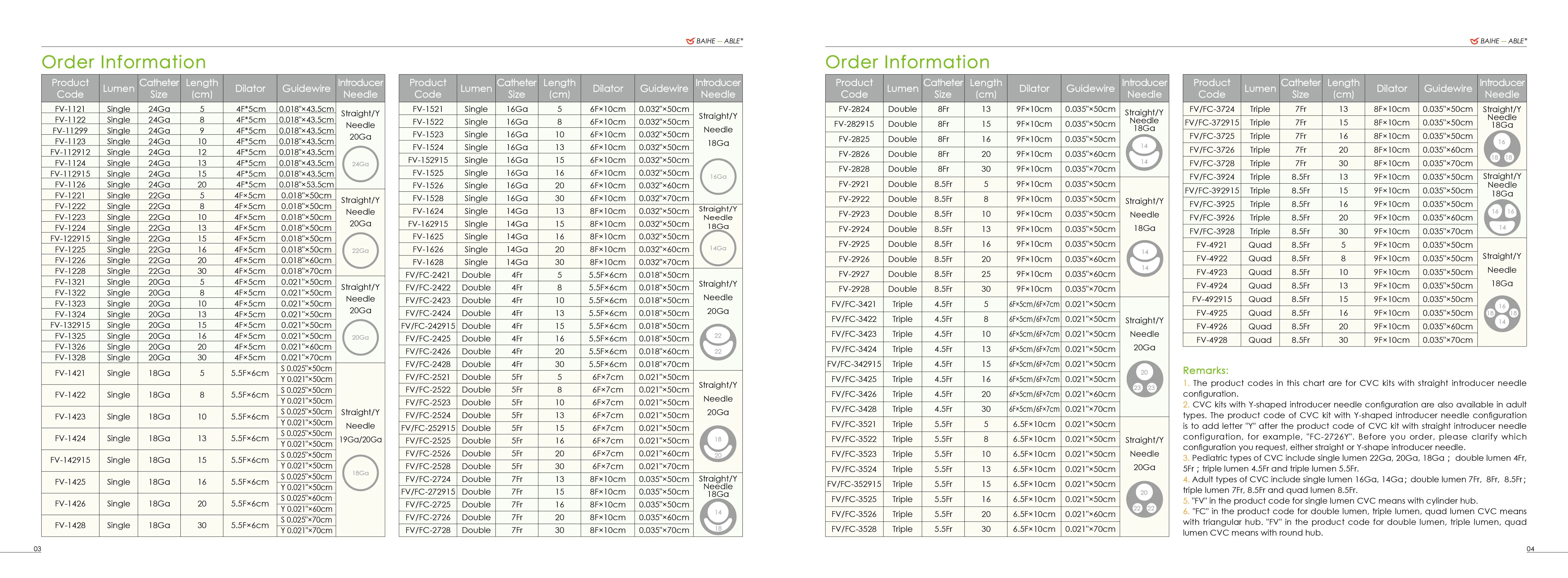
Task: Select the quad lumen needle diagram
Action: coord(1501,314)
